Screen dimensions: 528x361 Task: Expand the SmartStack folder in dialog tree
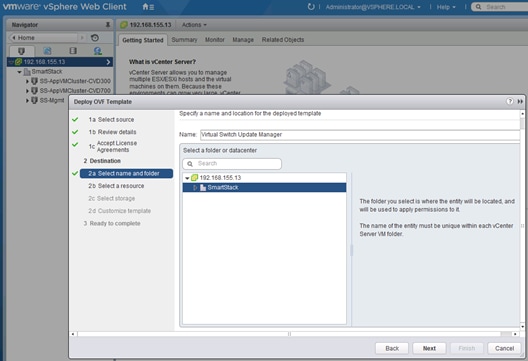(195, 188)
